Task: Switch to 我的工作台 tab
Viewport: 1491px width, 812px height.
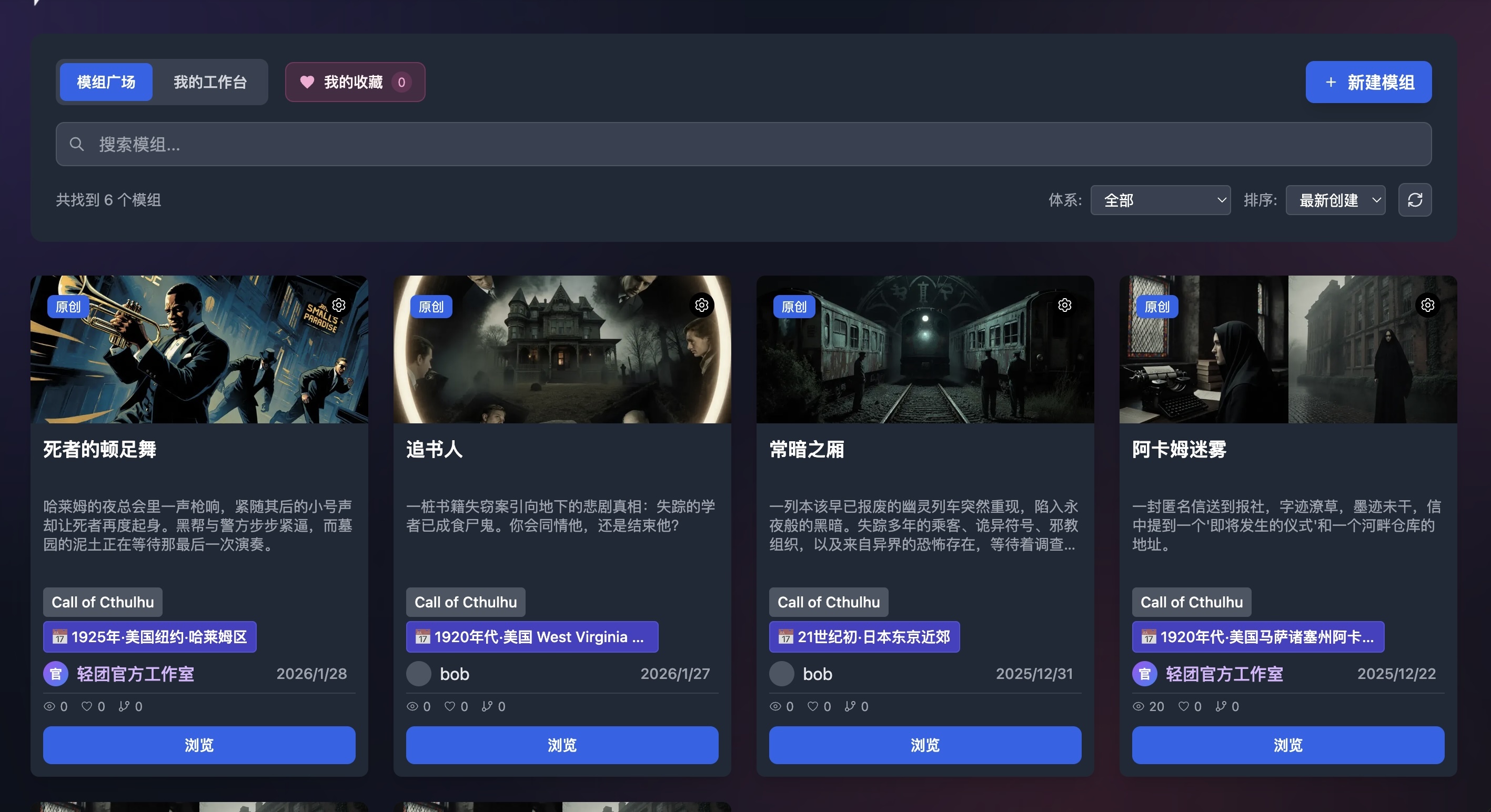Action: point(210,82)
